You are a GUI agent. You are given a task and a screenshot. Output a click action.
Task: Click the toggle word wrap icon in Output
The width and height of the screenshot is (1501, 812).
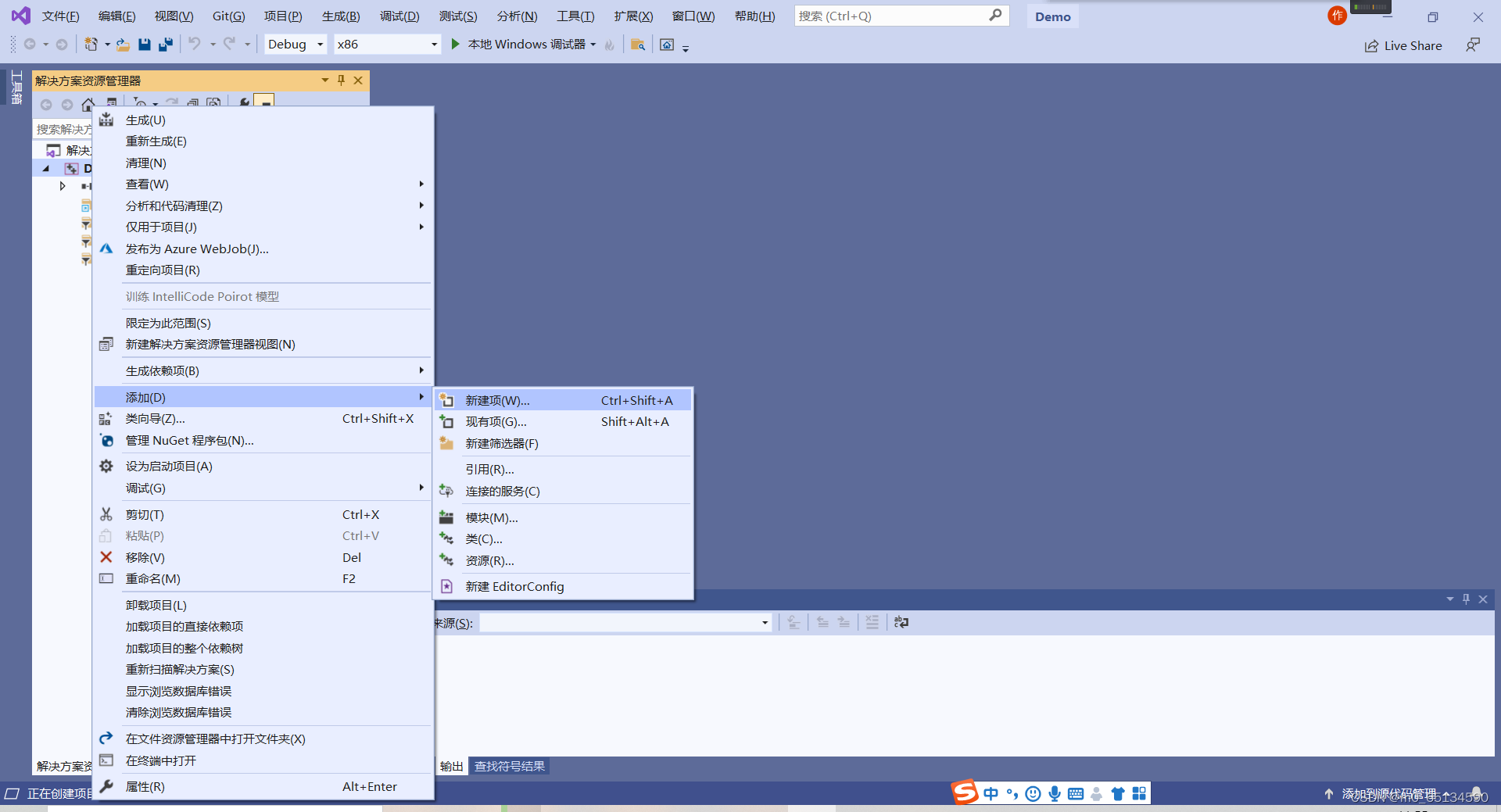click(901, 622)
